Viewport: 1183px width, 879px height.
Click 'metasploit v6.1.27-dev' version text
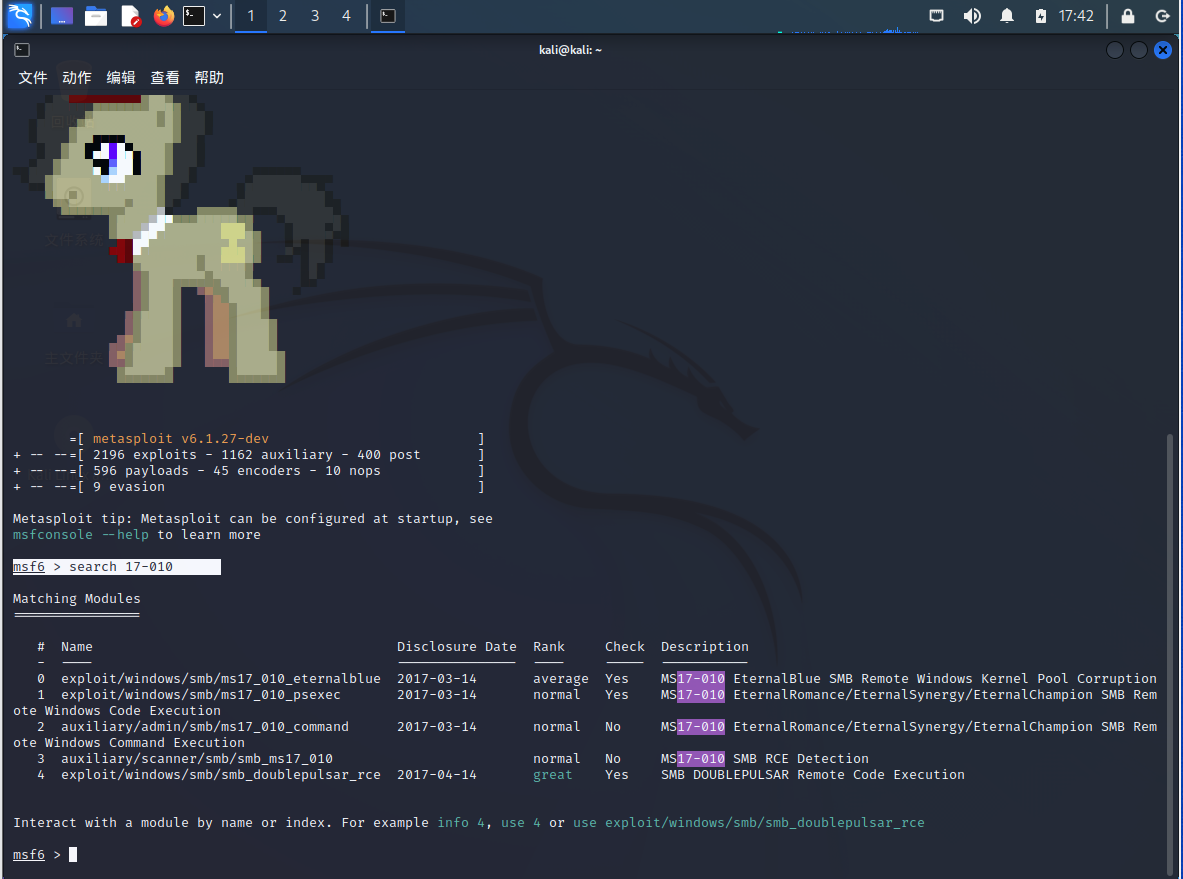pos(180,438)
